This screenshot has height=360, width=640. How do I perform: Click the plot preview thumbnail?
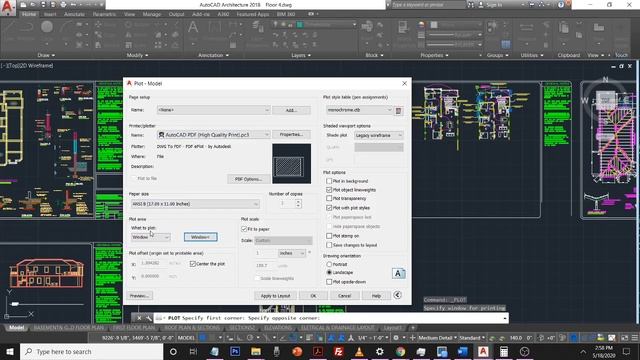click(291, 164)
